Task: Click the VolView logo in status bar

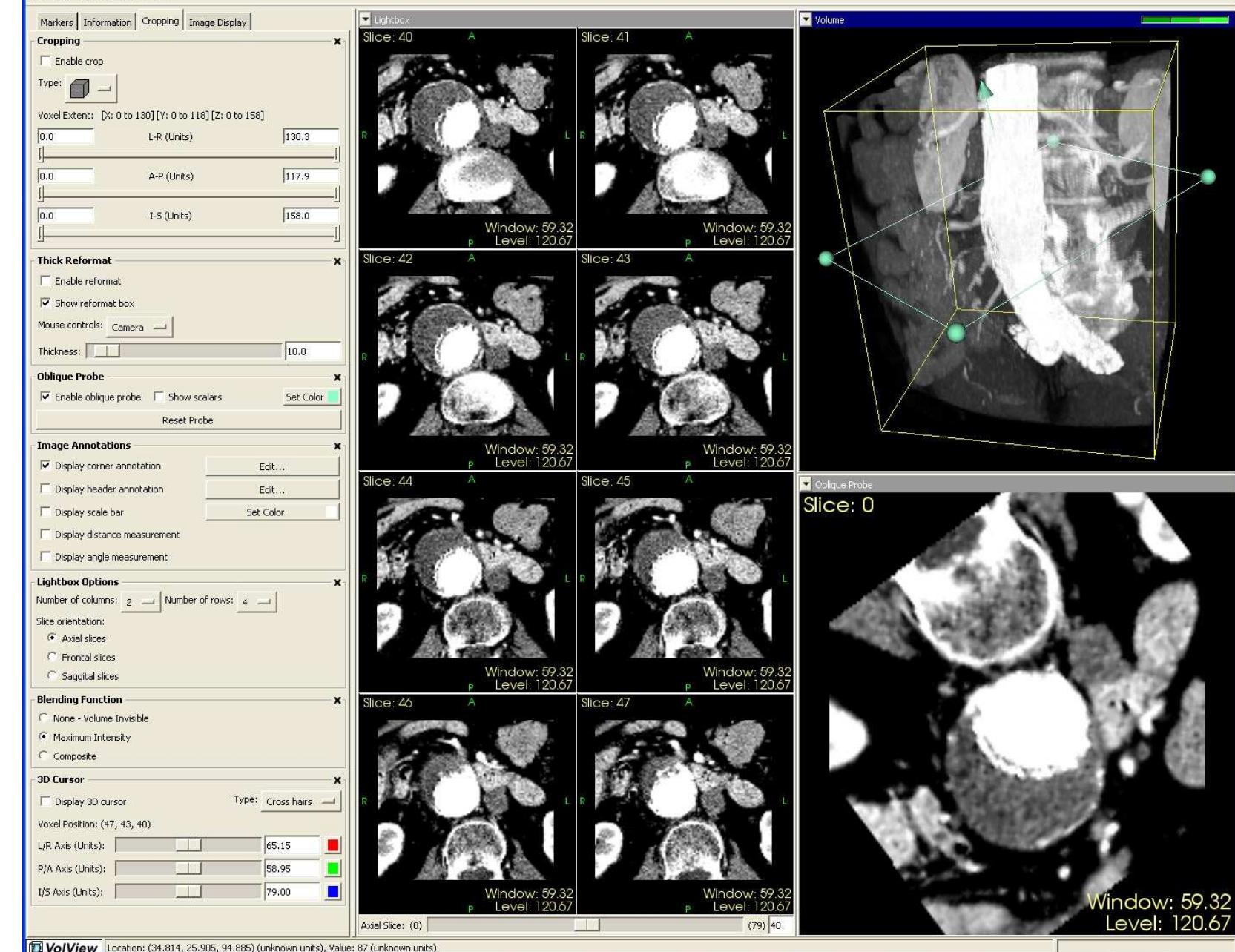Action: click(x=64, y=946)
